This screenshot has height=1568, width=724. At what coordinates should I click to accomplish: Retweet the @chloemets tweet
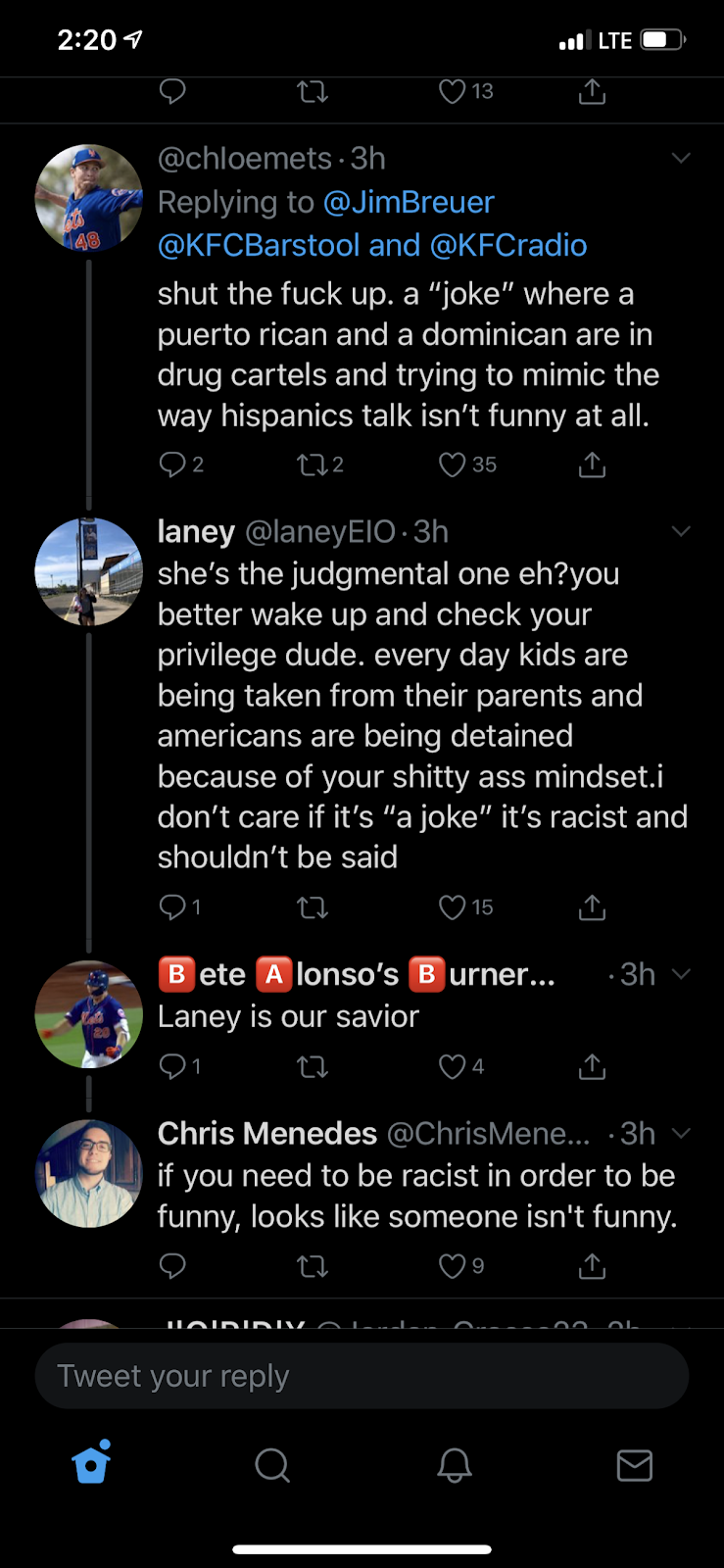313,464
